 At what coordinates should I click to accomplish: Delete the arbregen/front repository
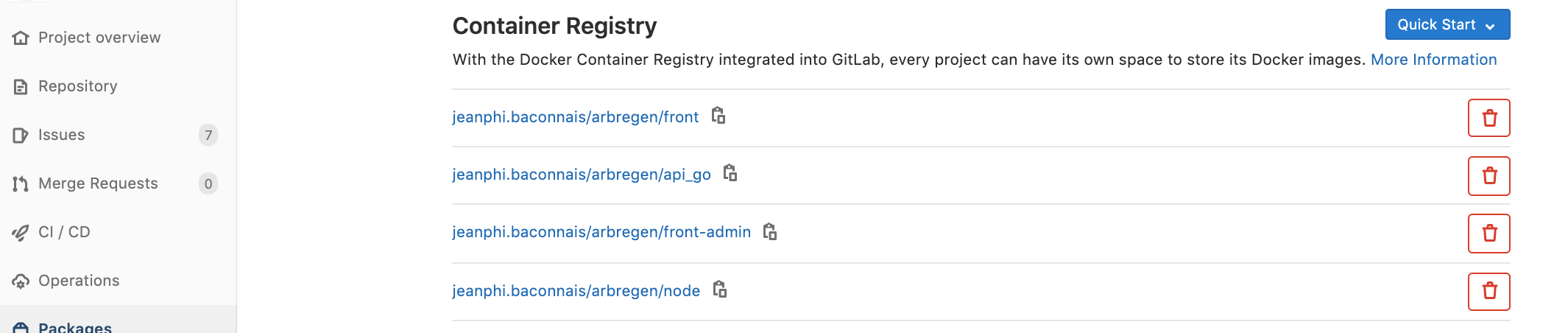(x=1488, y=118)
